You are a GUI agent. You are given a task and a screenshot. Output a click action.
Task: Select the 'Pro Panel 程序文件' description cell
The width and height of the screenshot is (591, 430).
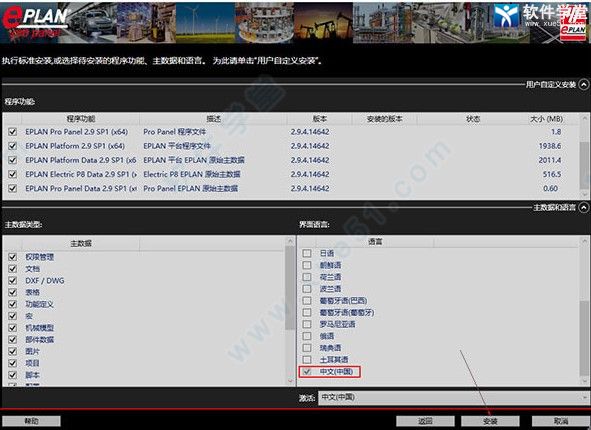click(175, 132)
